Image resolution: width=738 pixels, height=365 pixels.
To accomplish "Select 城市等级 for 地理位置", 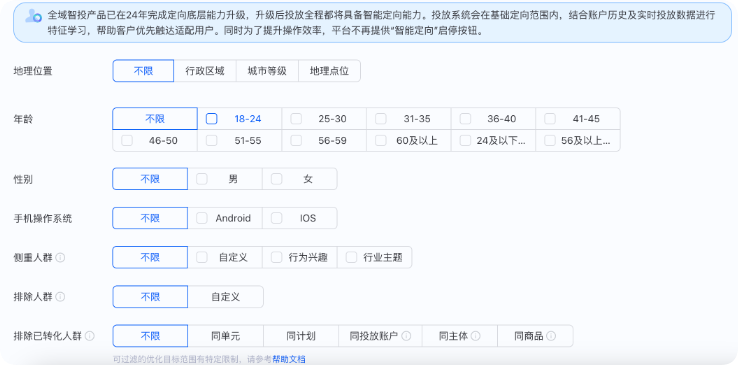I will point(267,71).
